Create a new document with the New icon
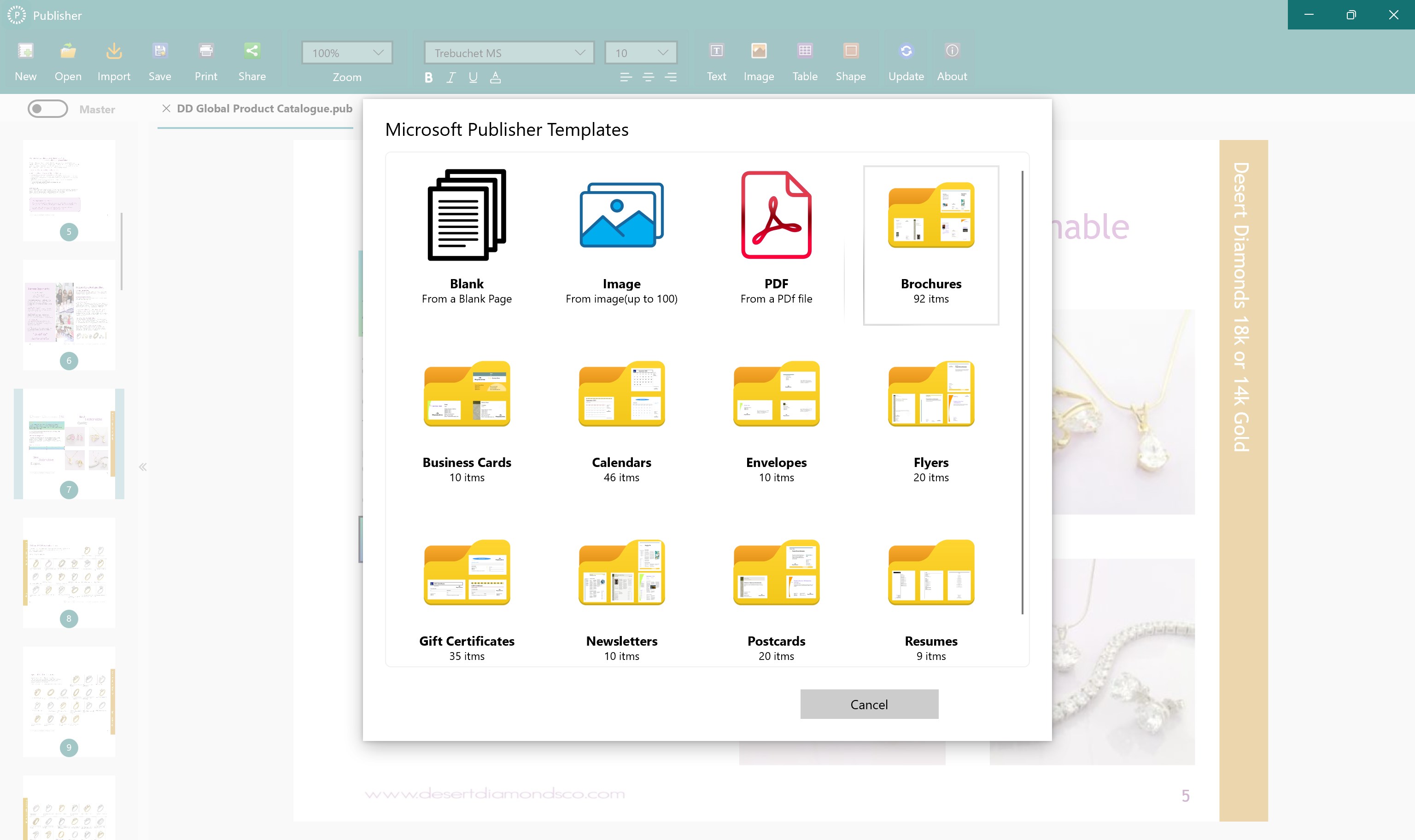1415x840 pixels. point(25,59)
